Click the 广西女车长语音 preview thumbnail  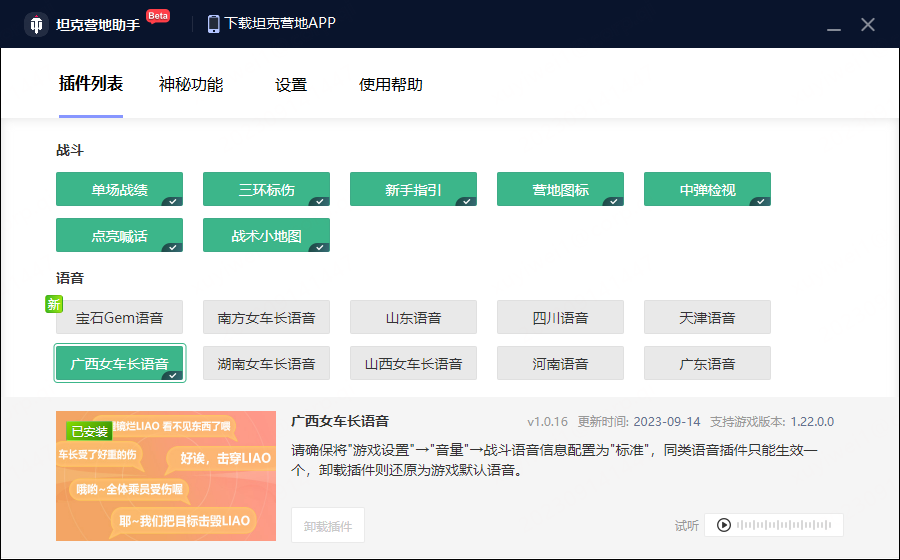click(166, 475)
